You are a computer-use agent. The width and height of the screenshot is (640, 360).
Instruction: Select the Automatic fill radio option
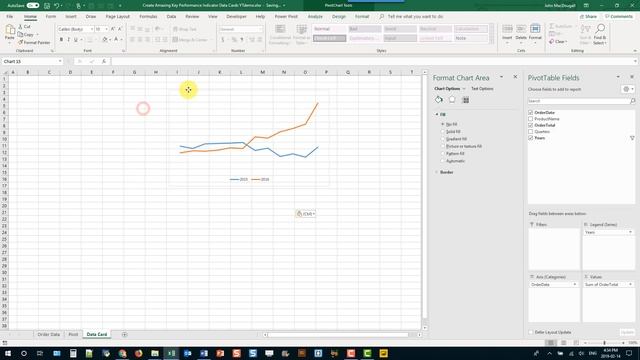click(x=443, y=161)
